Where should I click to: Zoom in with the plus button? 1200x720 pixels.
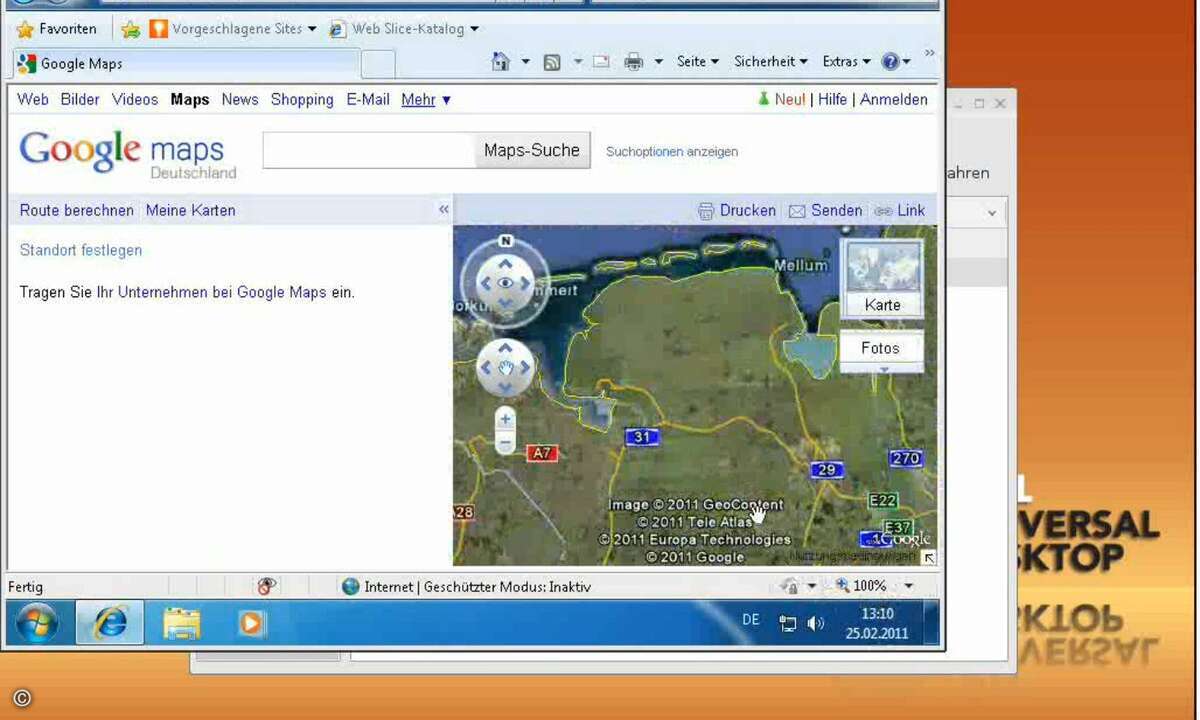pyautogui.click(x=505, y=420)
